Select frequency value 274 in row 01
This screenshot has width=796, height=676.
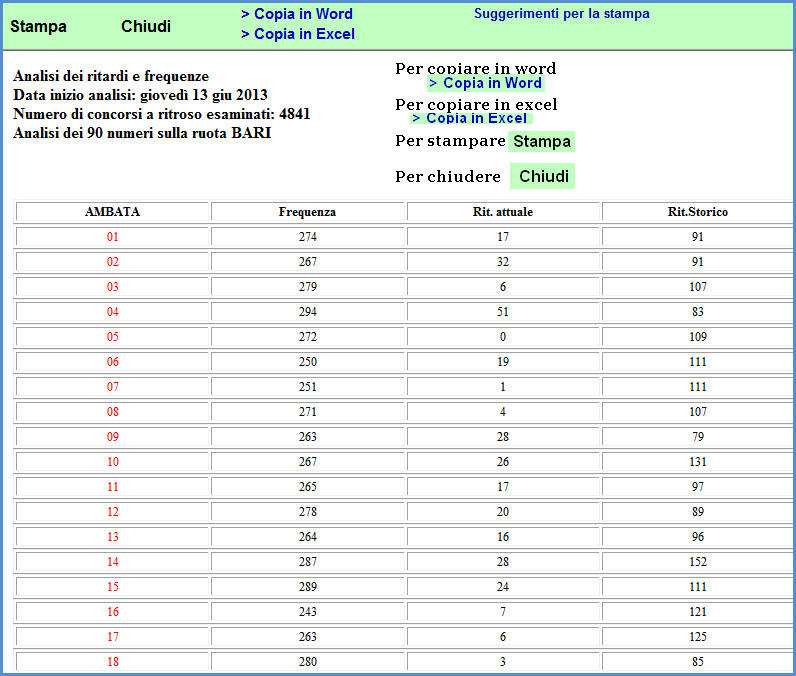pyautogui.click(x=308, y=237)
